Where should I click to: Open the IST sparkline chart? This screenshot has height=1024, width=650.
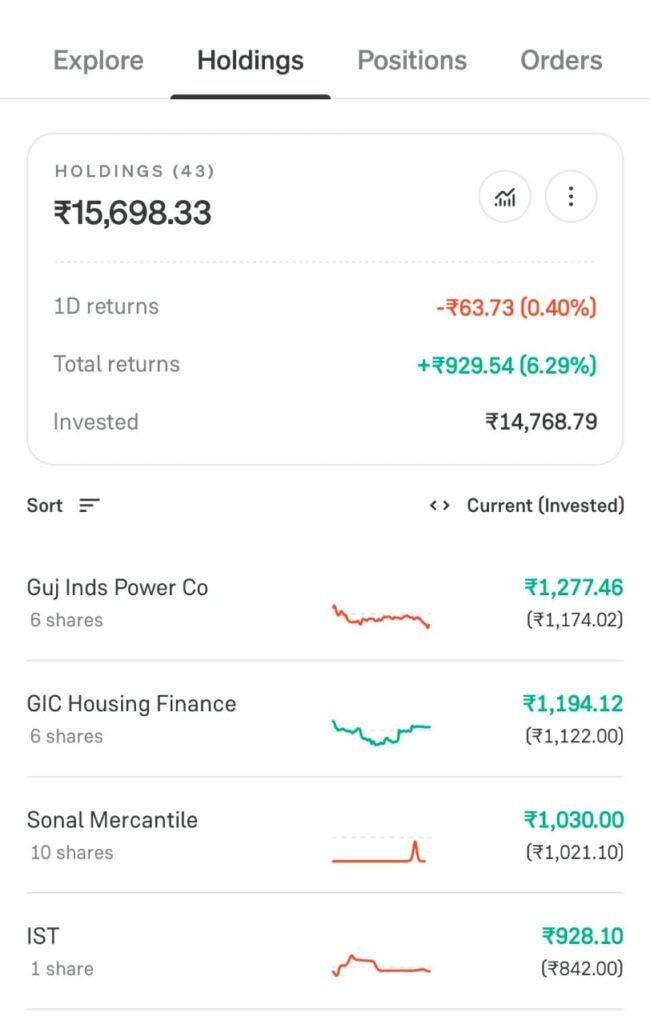point(381,965)
